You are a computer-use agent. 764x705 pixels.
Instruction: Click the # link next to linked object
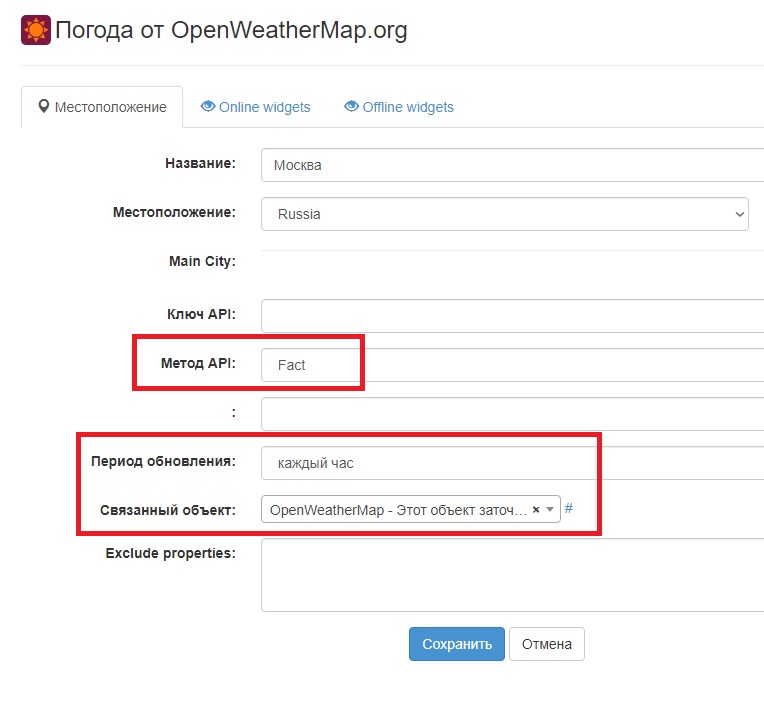569,509
